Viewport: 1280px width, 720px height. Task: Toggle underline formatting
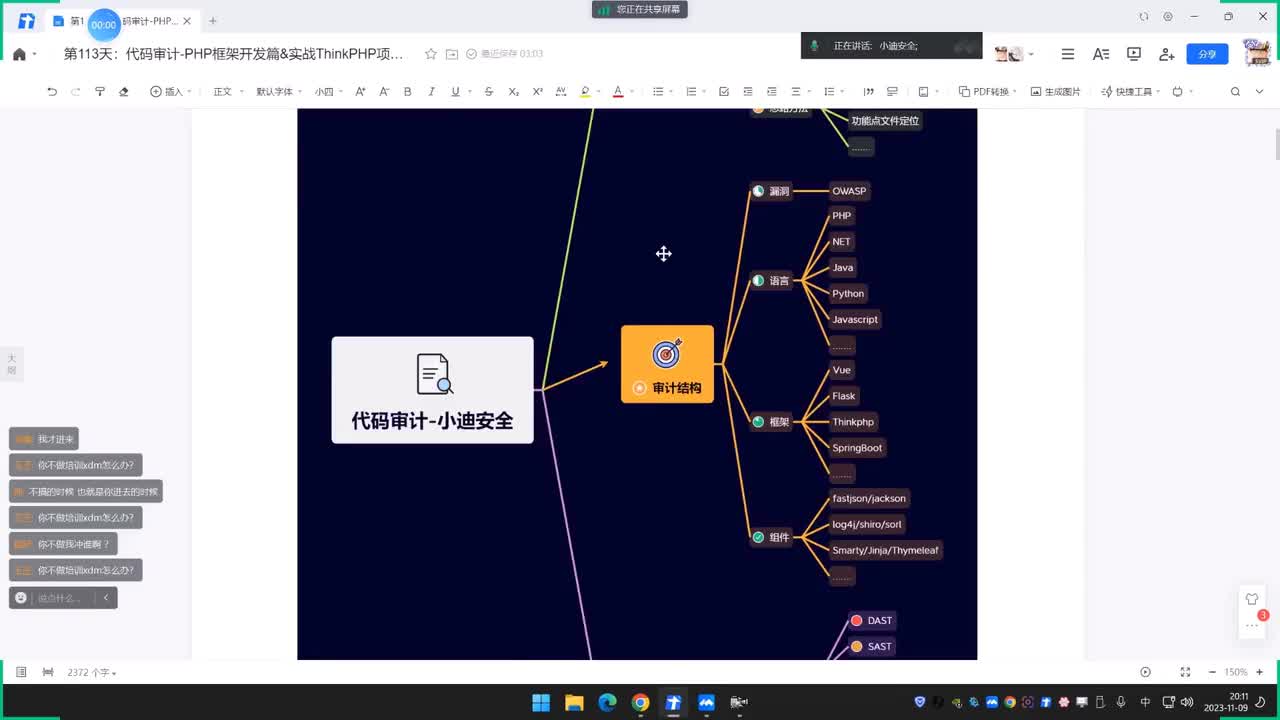coord(455,91)
